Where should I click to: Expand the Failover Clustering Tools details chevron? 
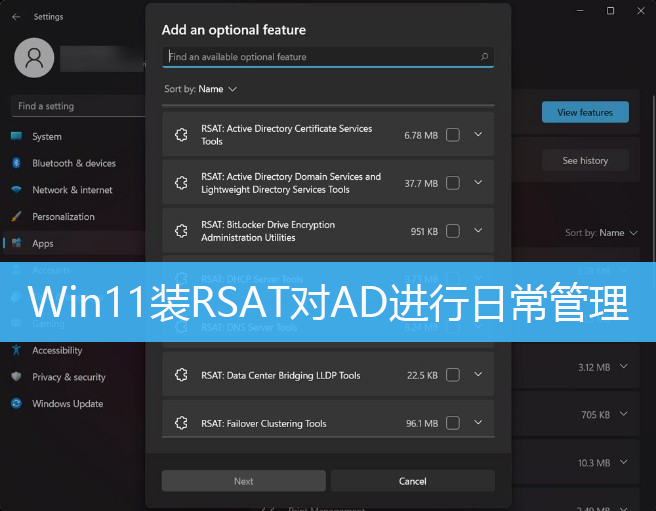[478, 423]
